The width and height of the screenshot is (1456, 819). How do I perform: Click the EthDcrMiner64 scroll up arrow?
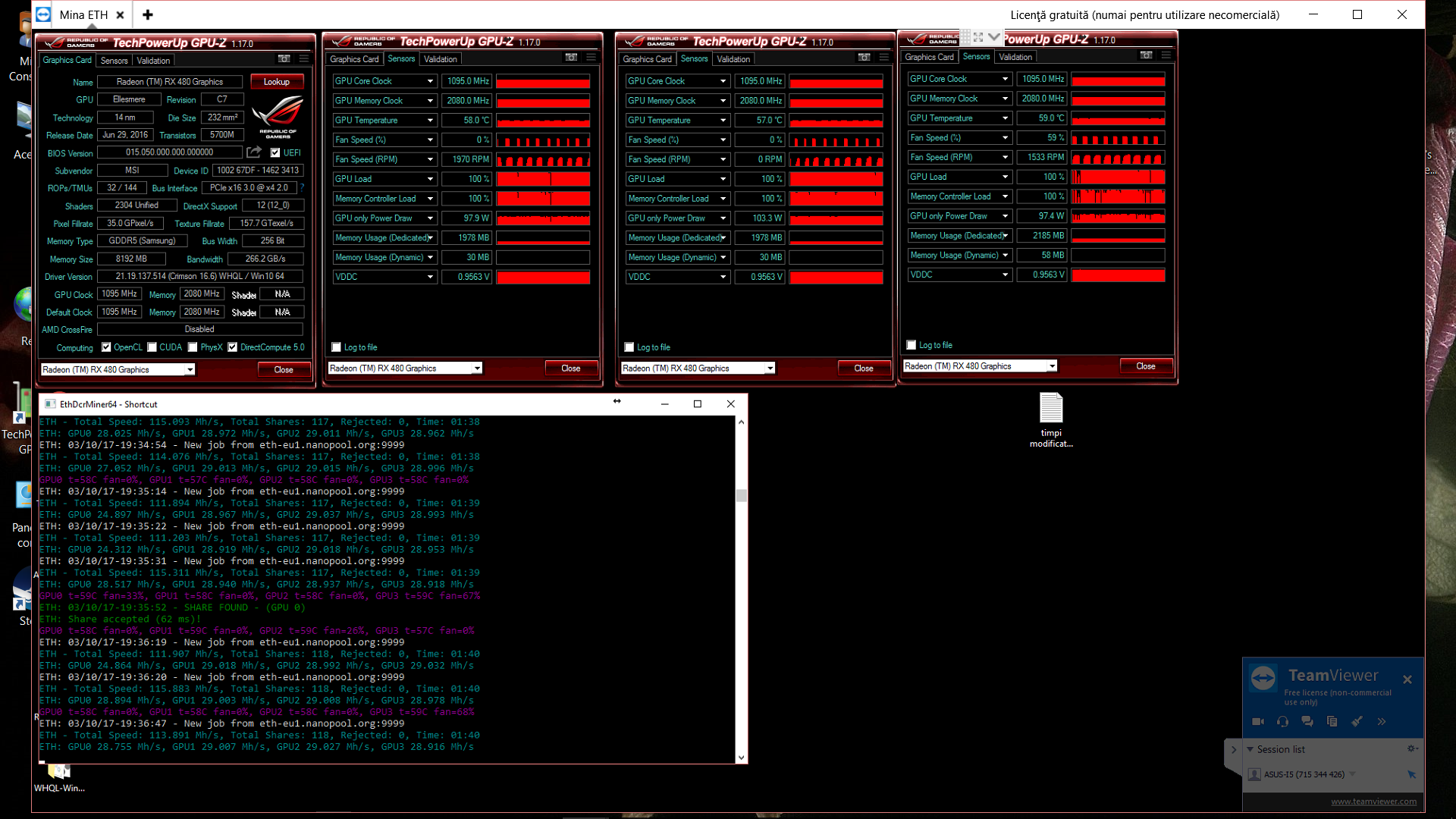[x=742, y=422]
